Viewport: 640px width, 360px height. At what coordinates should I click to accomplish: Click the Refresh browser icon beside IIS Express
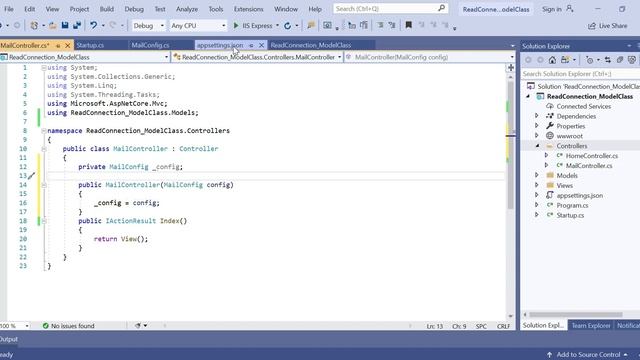(x=287, y=26)
